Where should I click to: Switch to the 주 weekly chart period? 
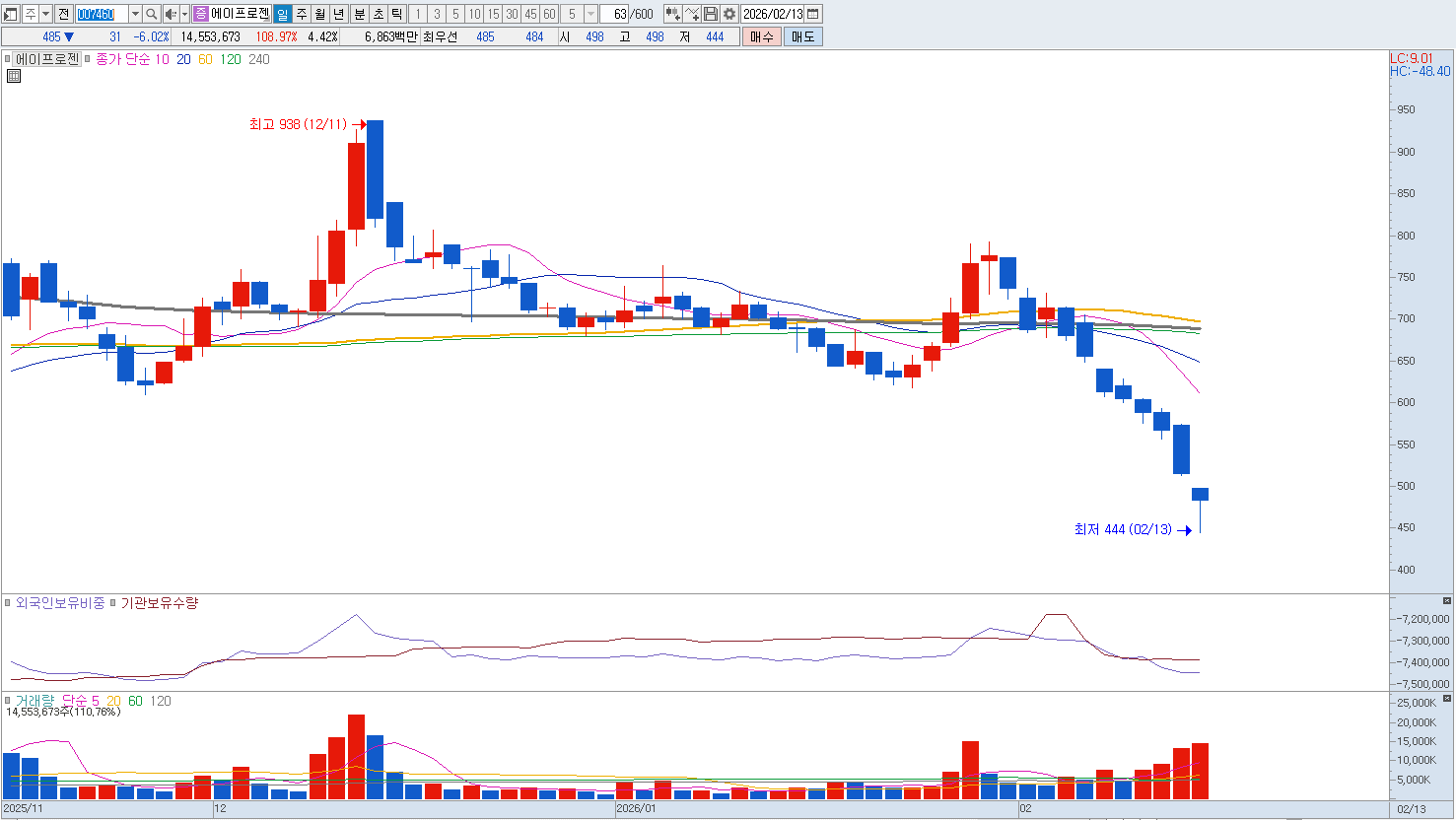click(x=302, y=14)
